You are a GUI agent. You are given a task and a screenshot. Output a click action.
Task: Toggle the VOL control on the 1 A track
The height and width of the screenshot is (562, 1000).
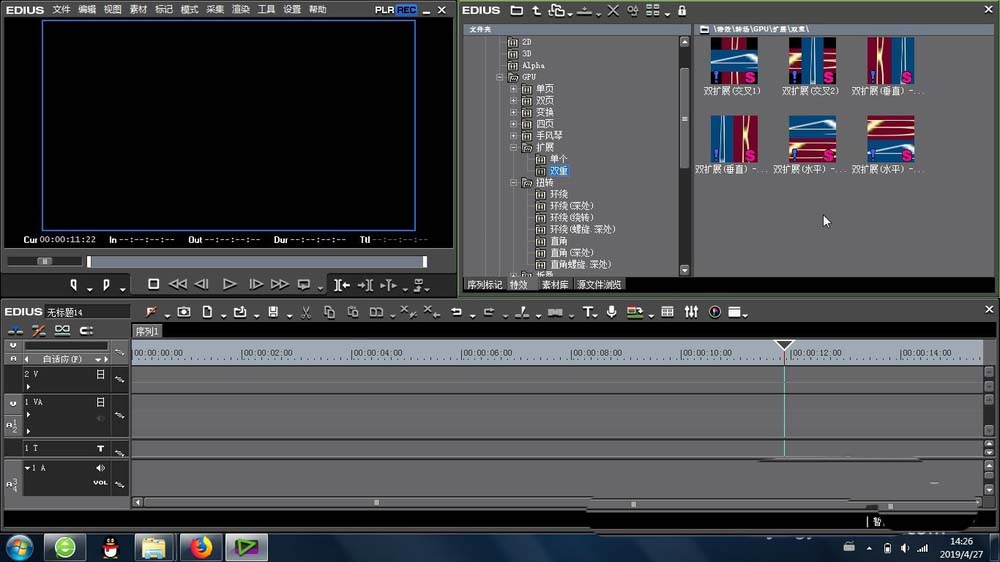[x=100, y=482]
